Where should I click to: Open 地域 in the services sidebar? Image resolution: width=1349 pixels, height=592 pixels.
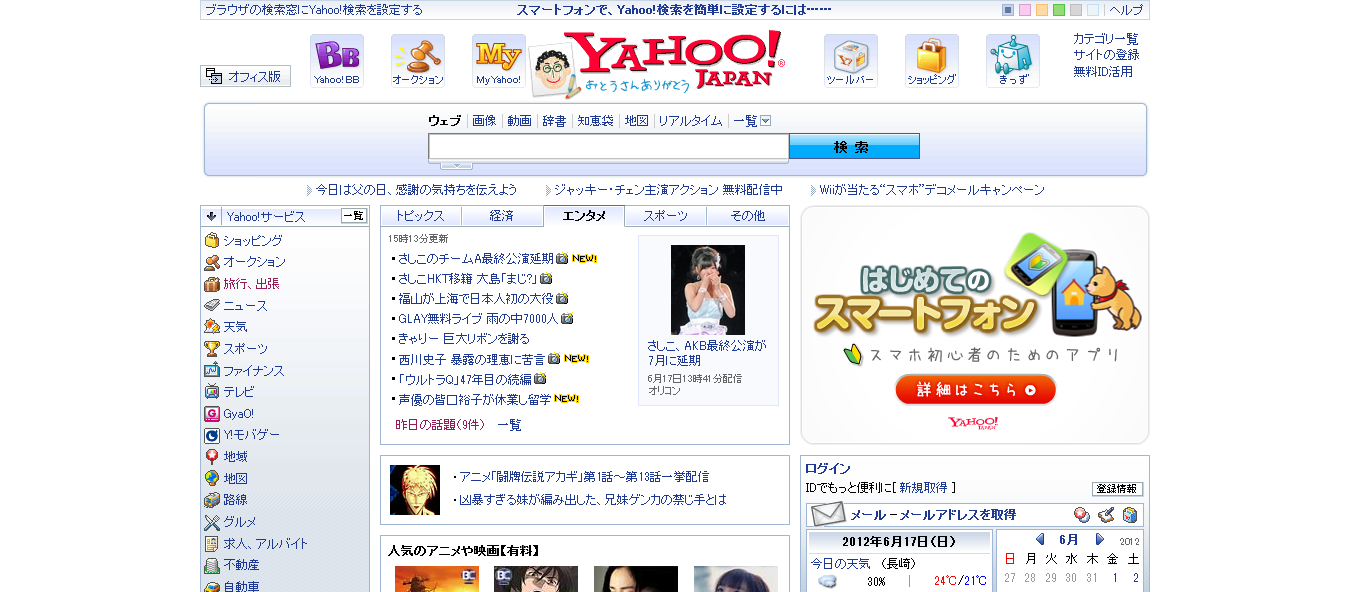[x=235, y=457]
